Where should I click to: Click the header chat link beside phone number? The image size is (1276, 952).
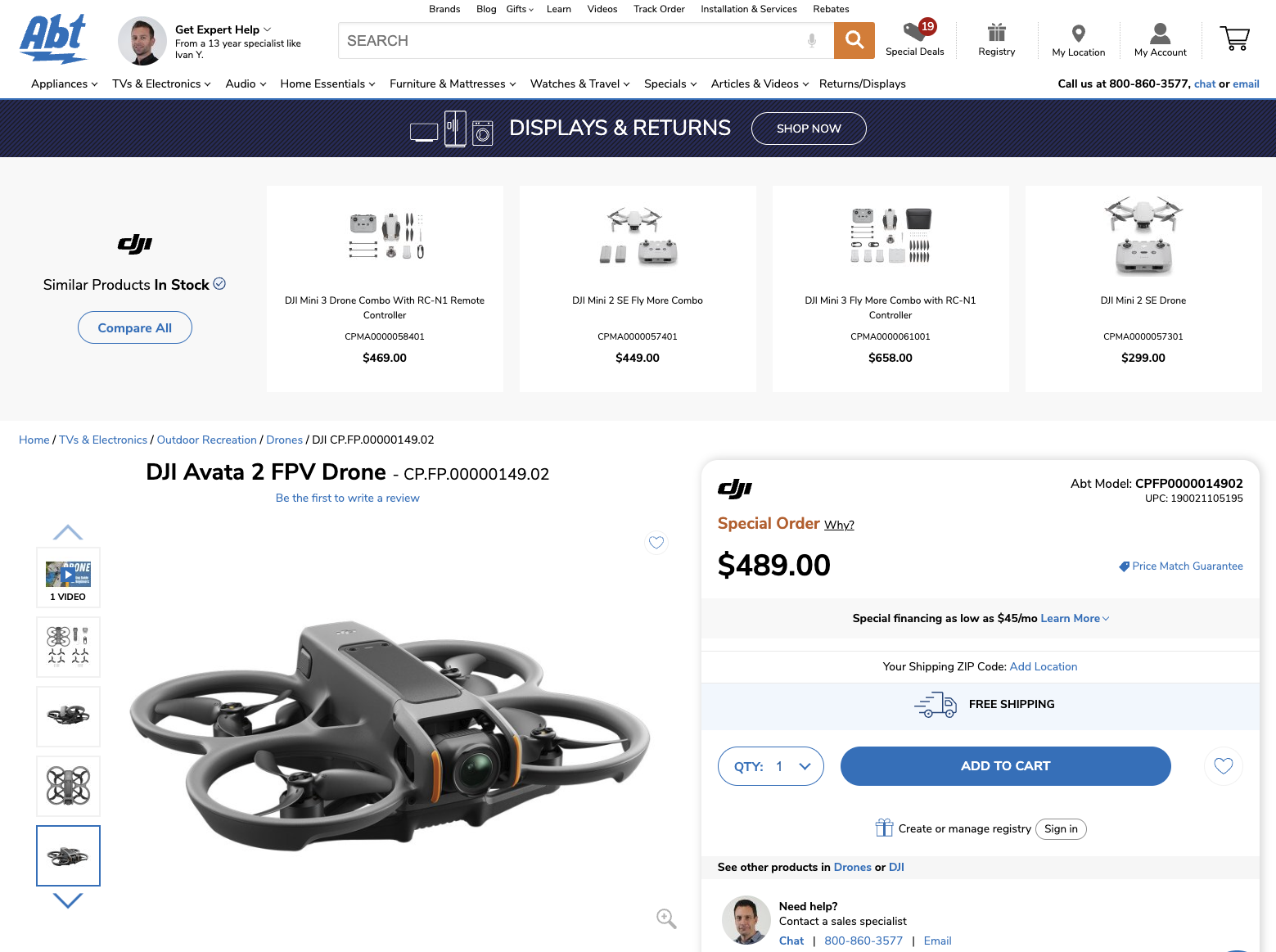pyautogui.click(x=1205, y=83)
